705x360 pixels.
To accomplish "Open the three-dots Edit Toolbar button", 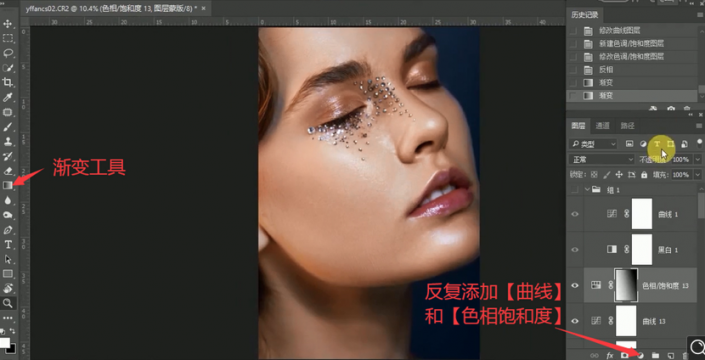I will [8, 318].
